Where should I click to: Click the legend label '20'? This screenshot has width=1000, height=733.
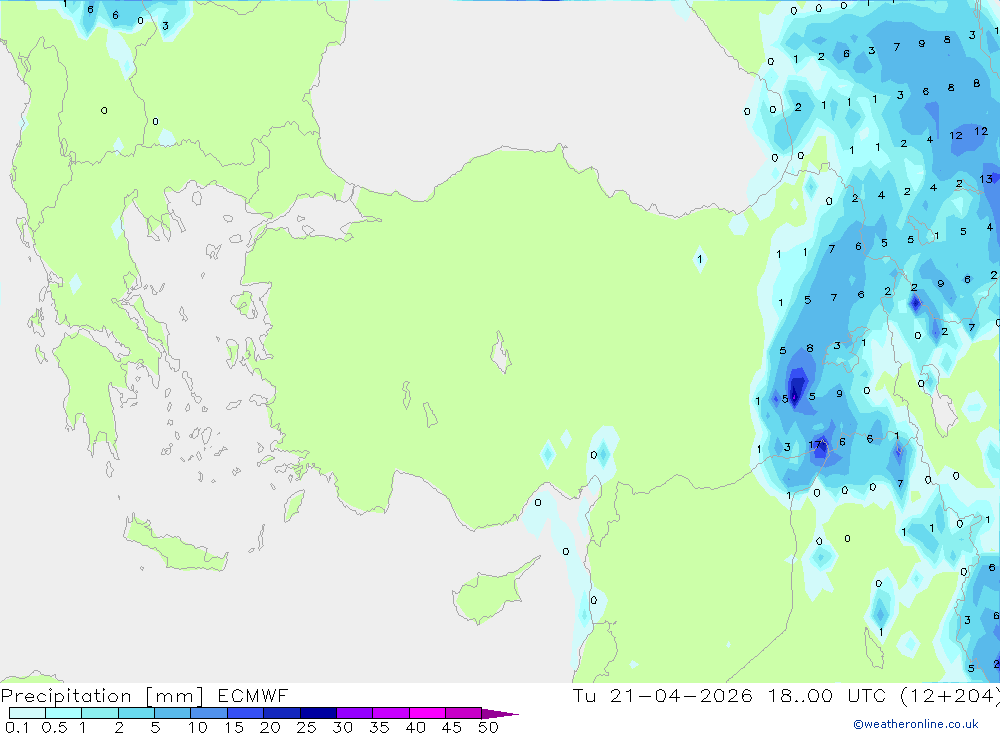(x=270, y=727)
